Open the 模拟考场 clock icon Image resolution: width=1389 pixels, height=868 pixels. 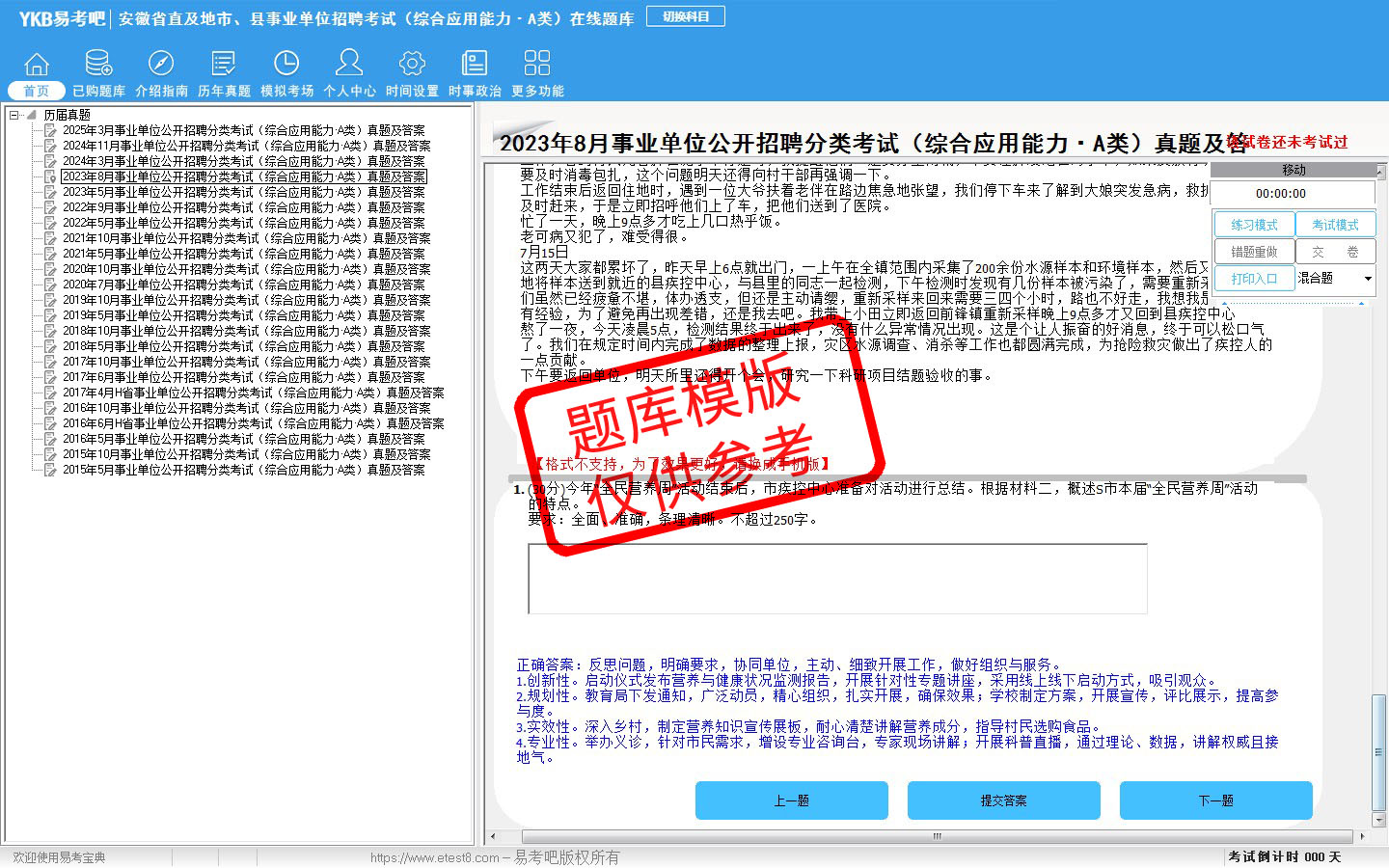pos(286,65)
